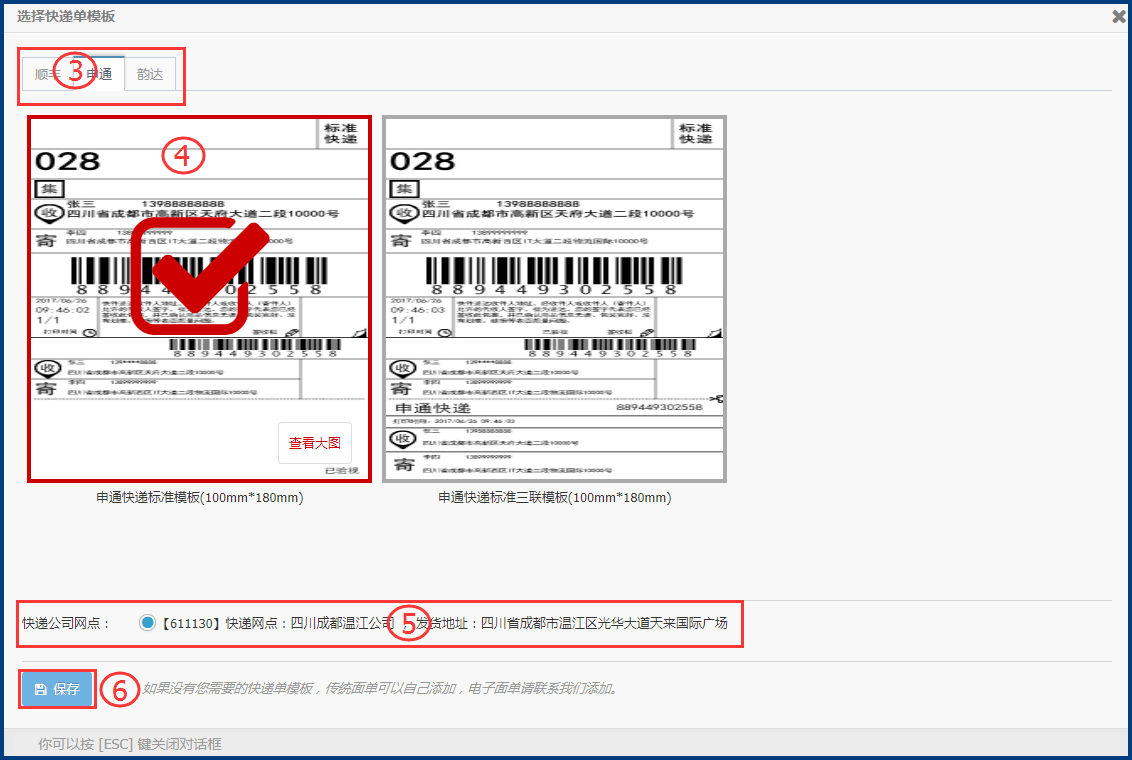
Task: Select the 【611130】 courier outlet radio button
Action: (x=147, y=622)
